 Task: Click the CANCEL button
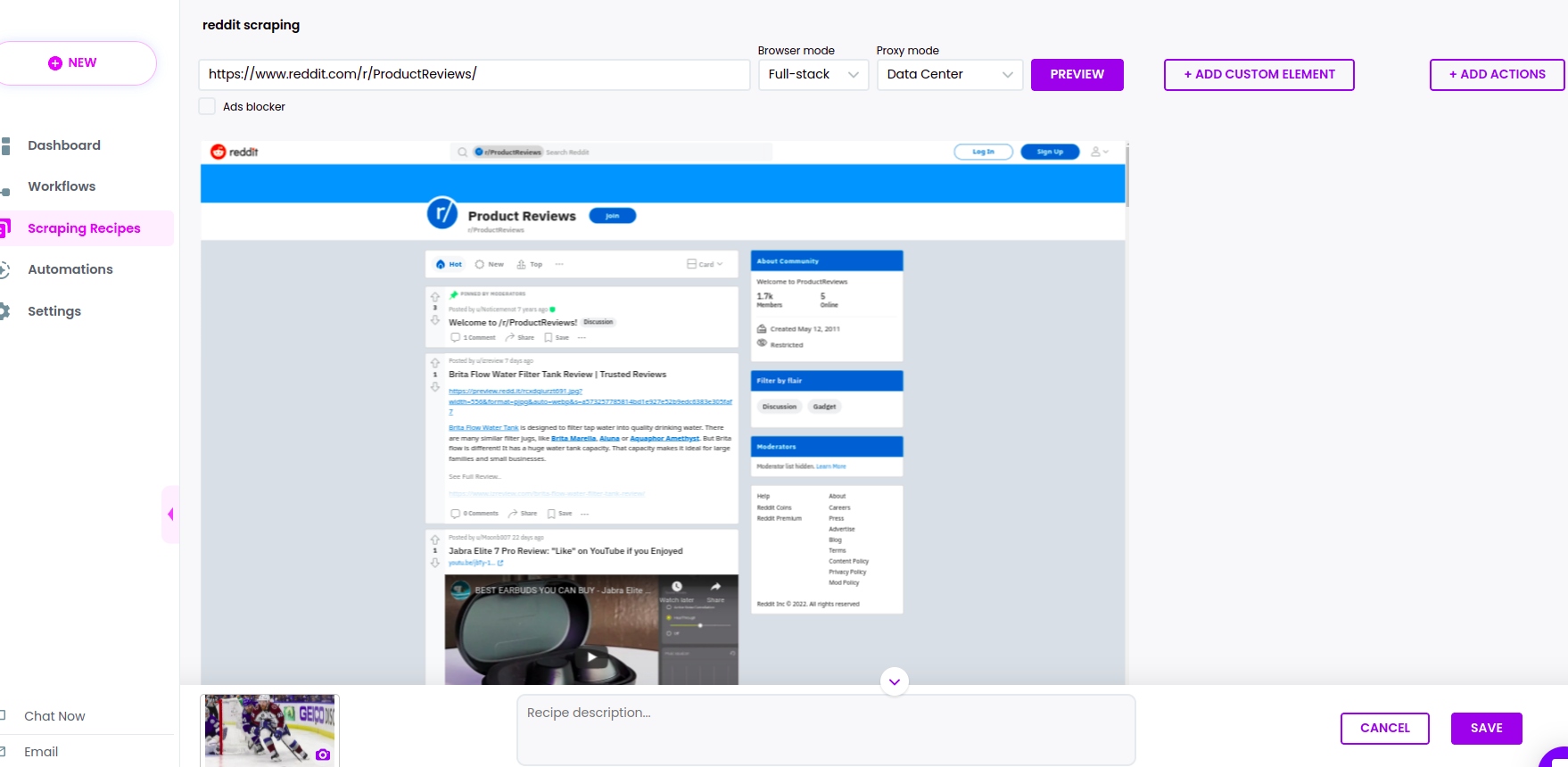click(1384, 728)
